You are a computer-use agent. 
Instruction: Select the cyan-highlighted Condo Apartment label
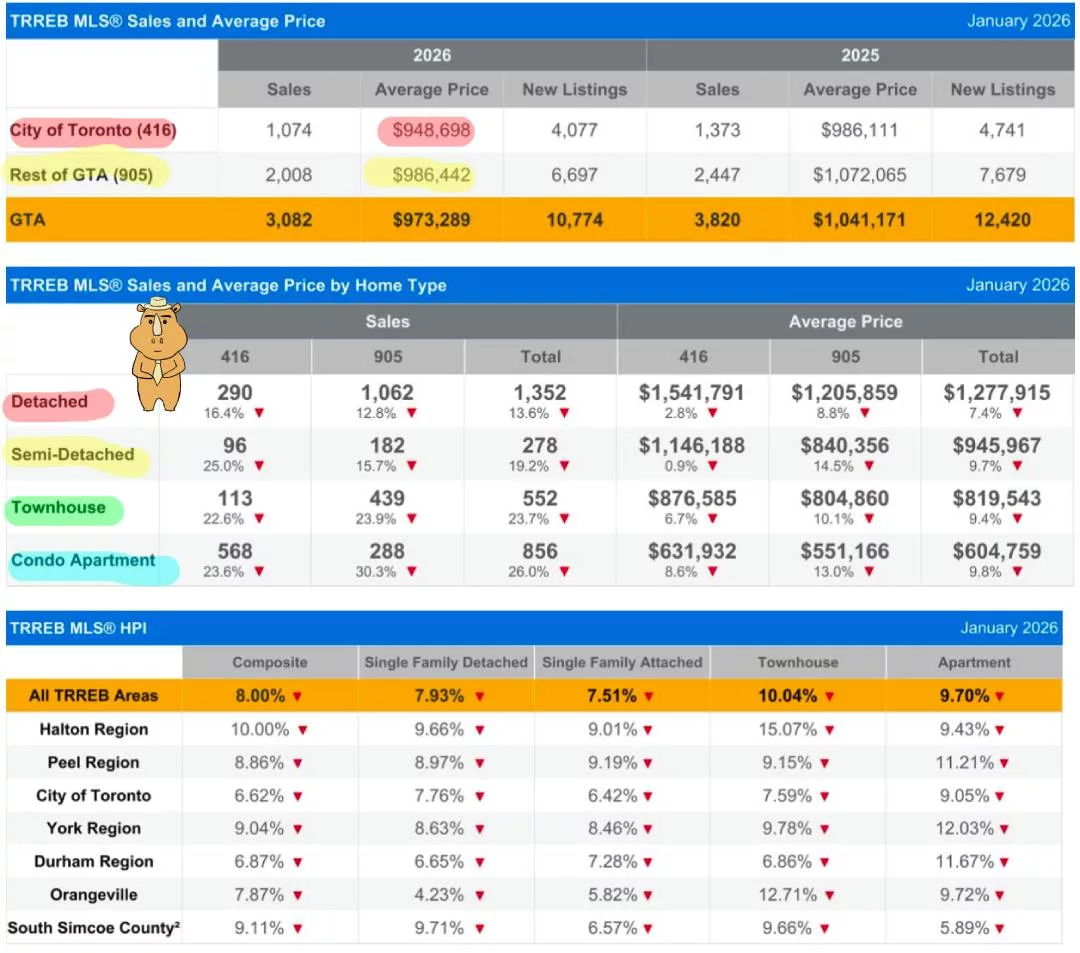coord(84,561)
